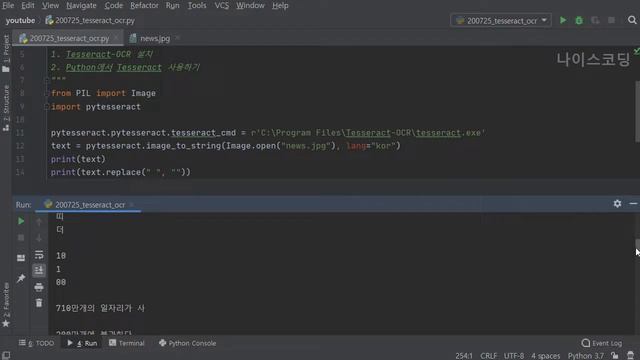
Task: Open the Tools menu
Action: point(197,5)
